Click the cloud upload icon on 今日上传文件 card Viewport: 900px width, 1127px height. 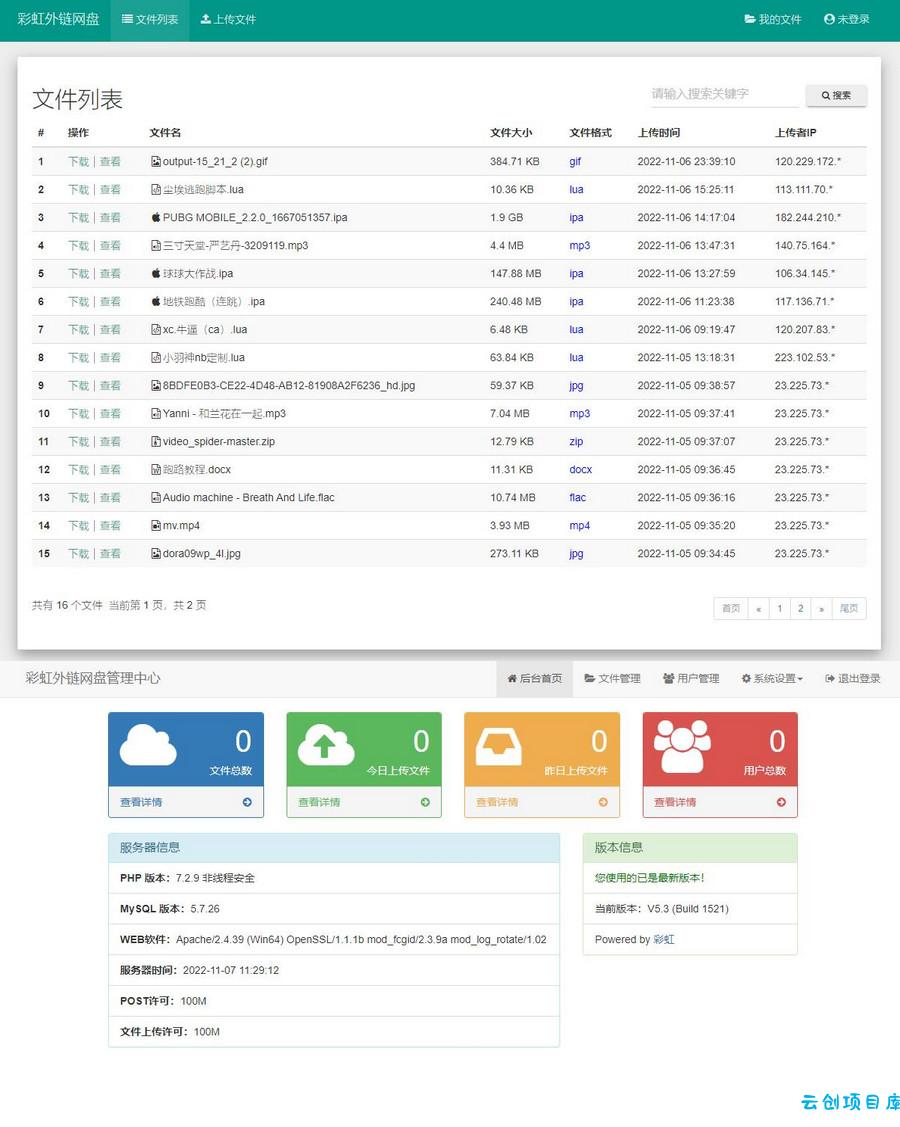coord(326,745)
